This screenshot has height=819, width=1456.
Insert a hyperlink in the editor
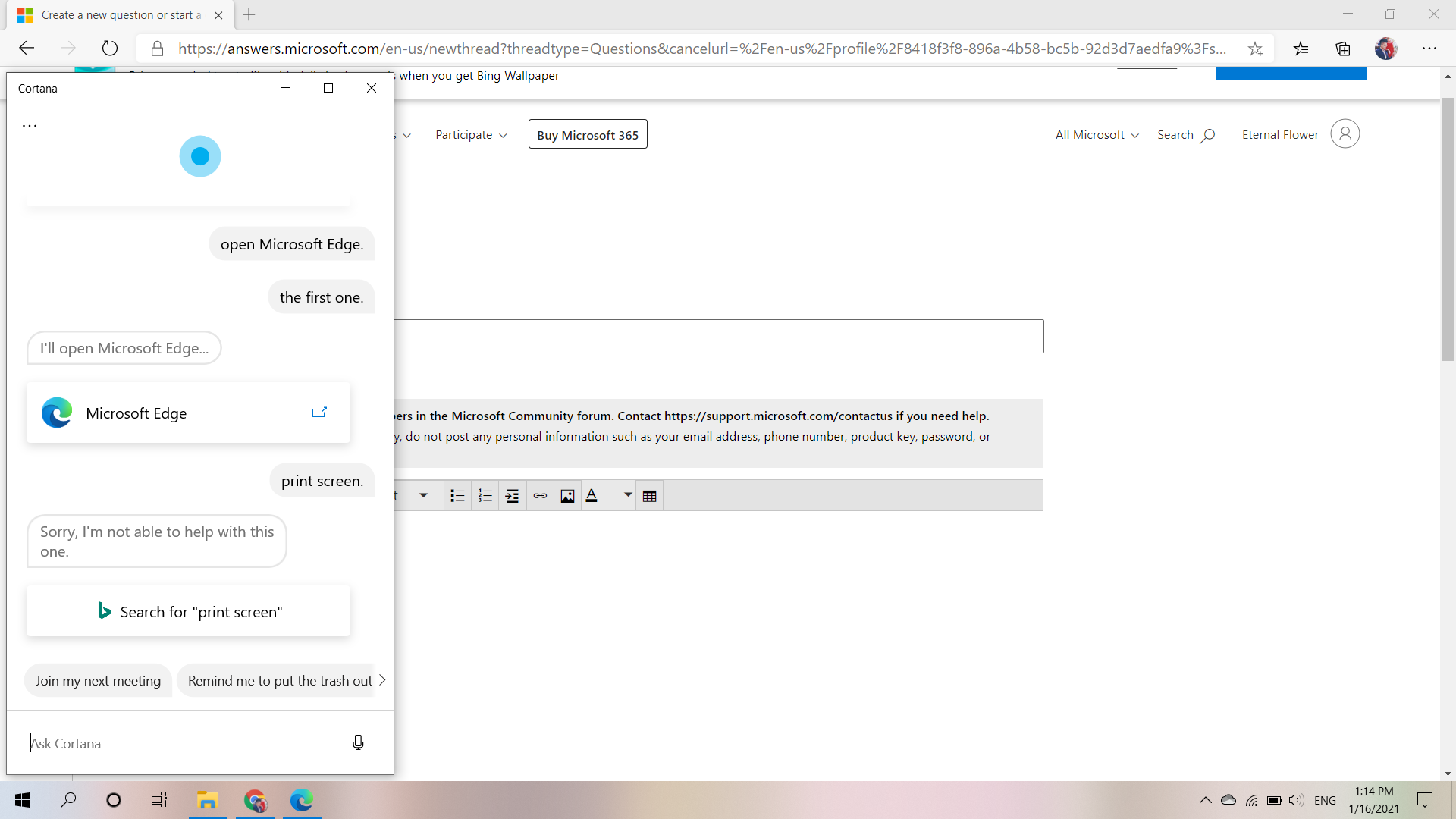coord(540,496)
